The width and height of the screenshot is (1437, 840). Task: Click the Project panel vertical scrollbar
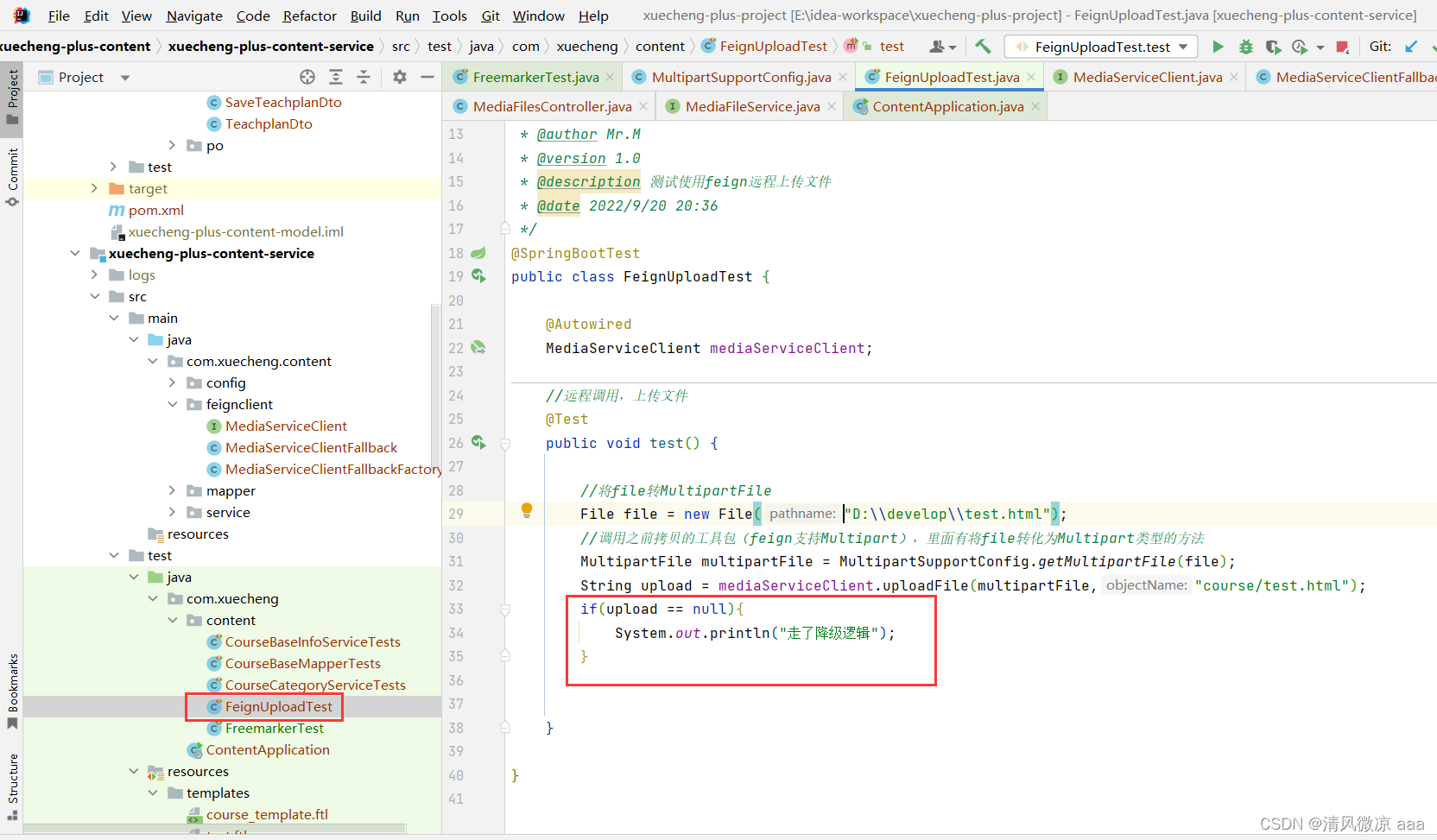click(x=435, y=388)
